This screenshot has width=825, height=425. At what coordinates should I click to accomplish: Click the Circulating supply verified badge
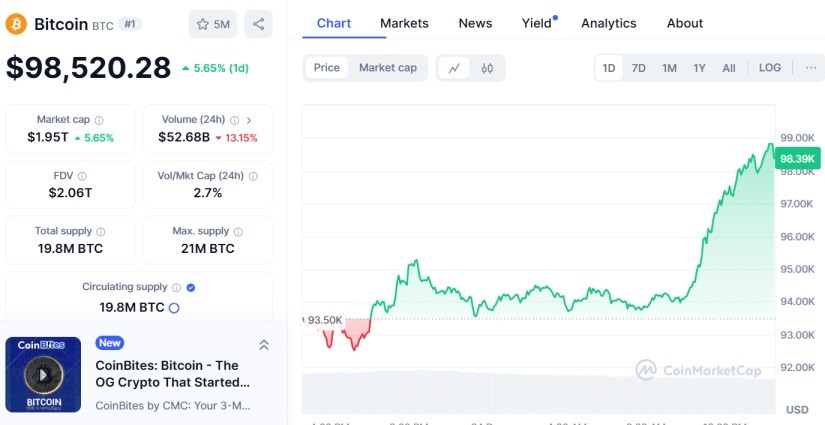coord(191,287)
